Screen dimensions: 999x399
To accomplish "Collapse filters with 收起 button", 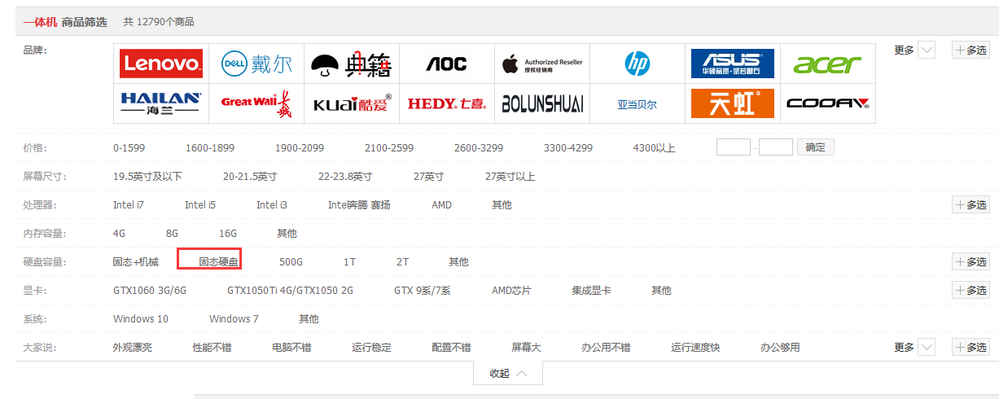I will (508, 374).
